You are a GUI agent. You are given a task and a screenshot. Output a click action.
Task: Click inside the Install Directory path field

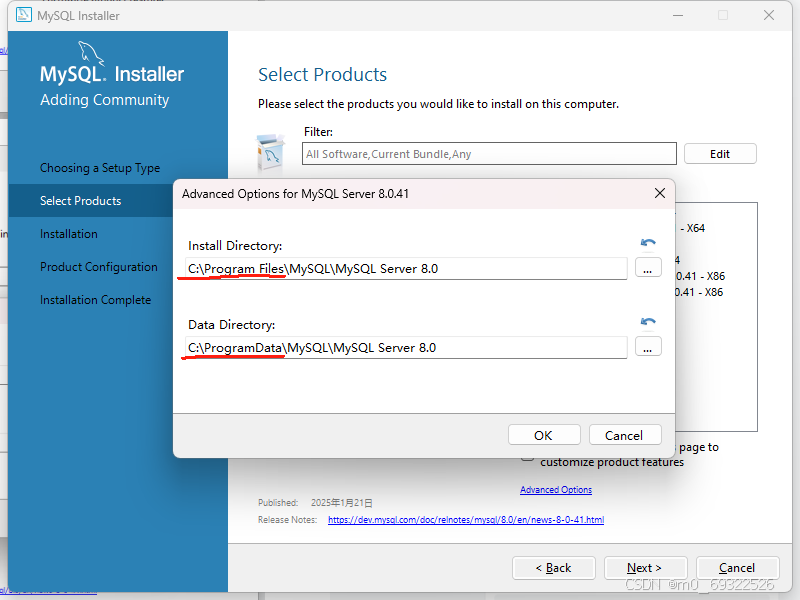pyautogui.click(x=406, y=268)
